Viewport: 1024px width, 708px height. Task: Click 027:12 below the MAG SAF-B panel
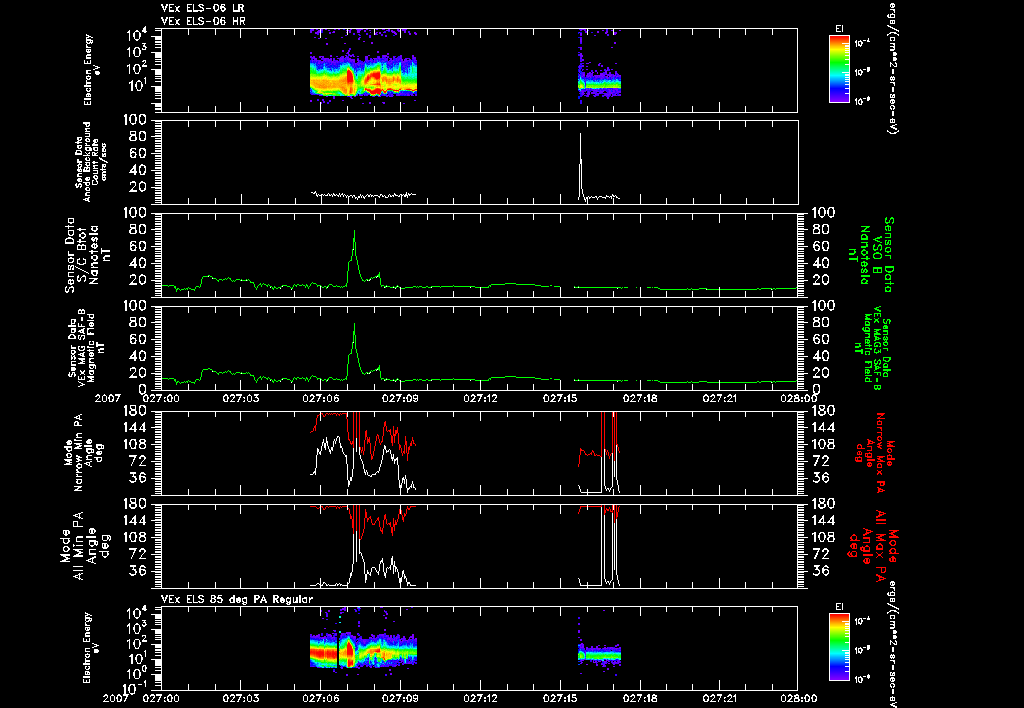point(480,398)
